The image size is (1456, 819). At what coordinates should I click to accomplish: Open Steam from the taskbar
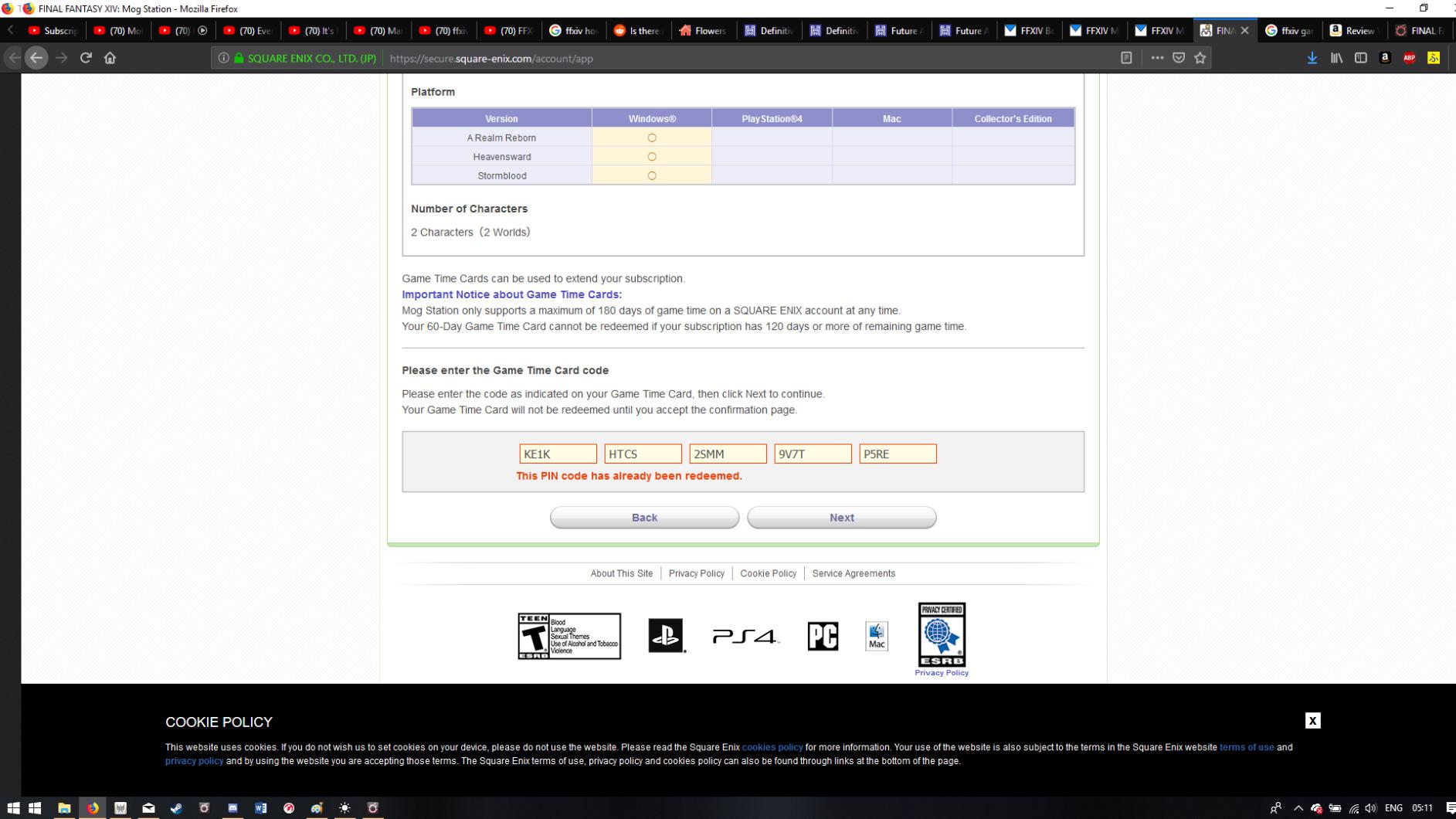pos(176,807)
